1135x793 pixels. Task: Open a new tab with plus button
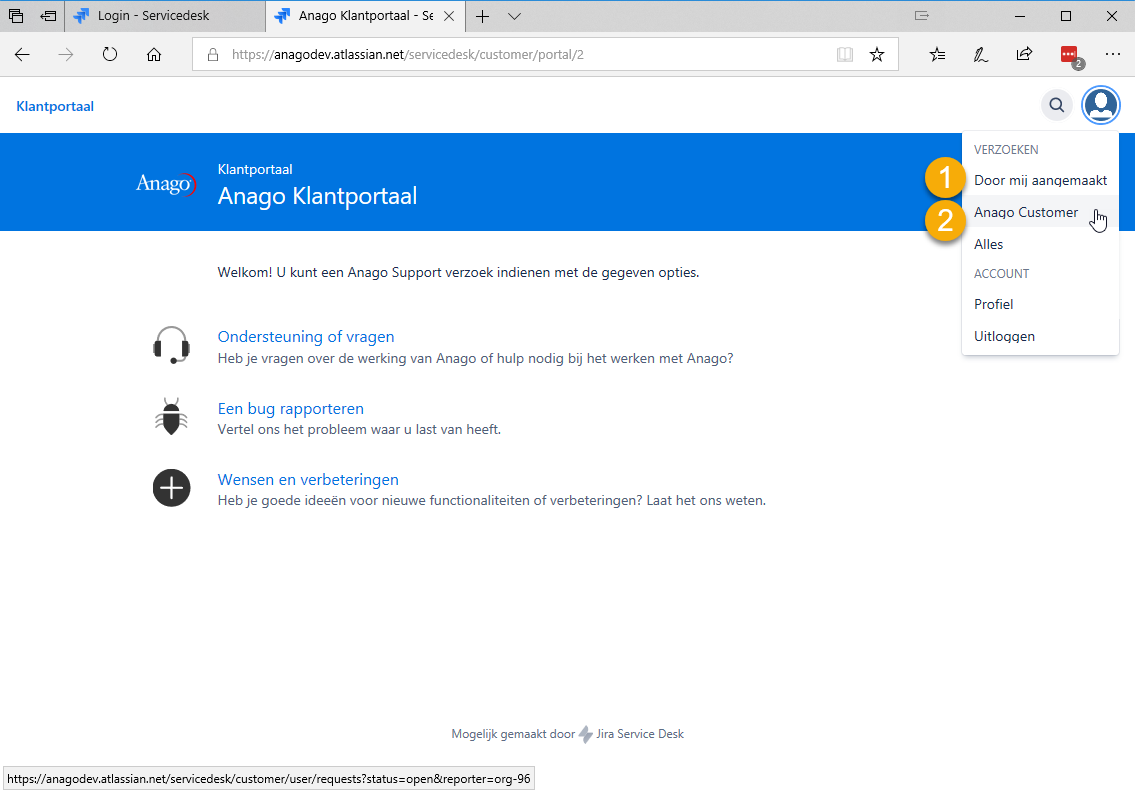tap(483, 16)
